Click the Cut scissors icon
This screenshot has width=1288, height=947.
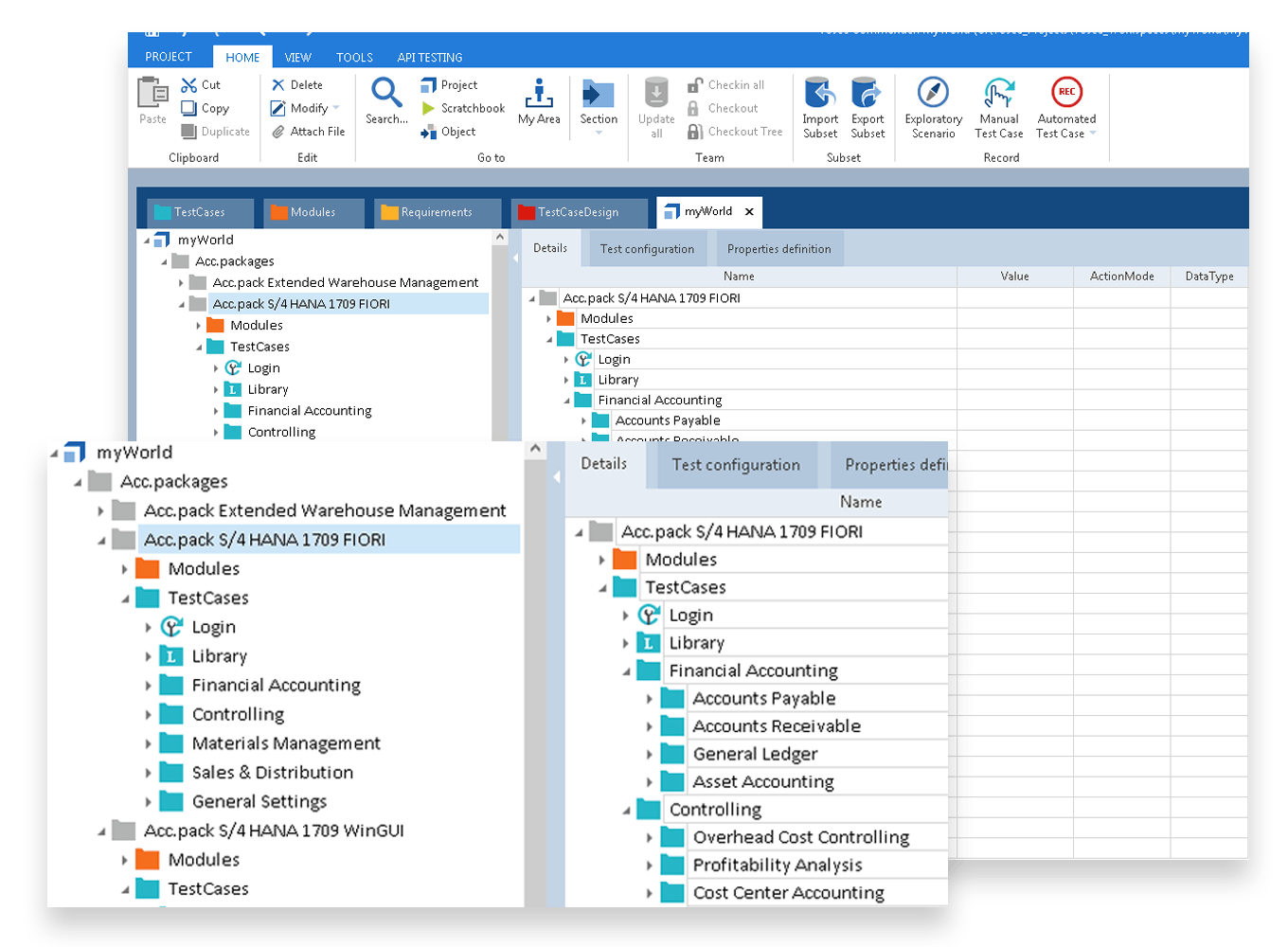pos(189,85)
